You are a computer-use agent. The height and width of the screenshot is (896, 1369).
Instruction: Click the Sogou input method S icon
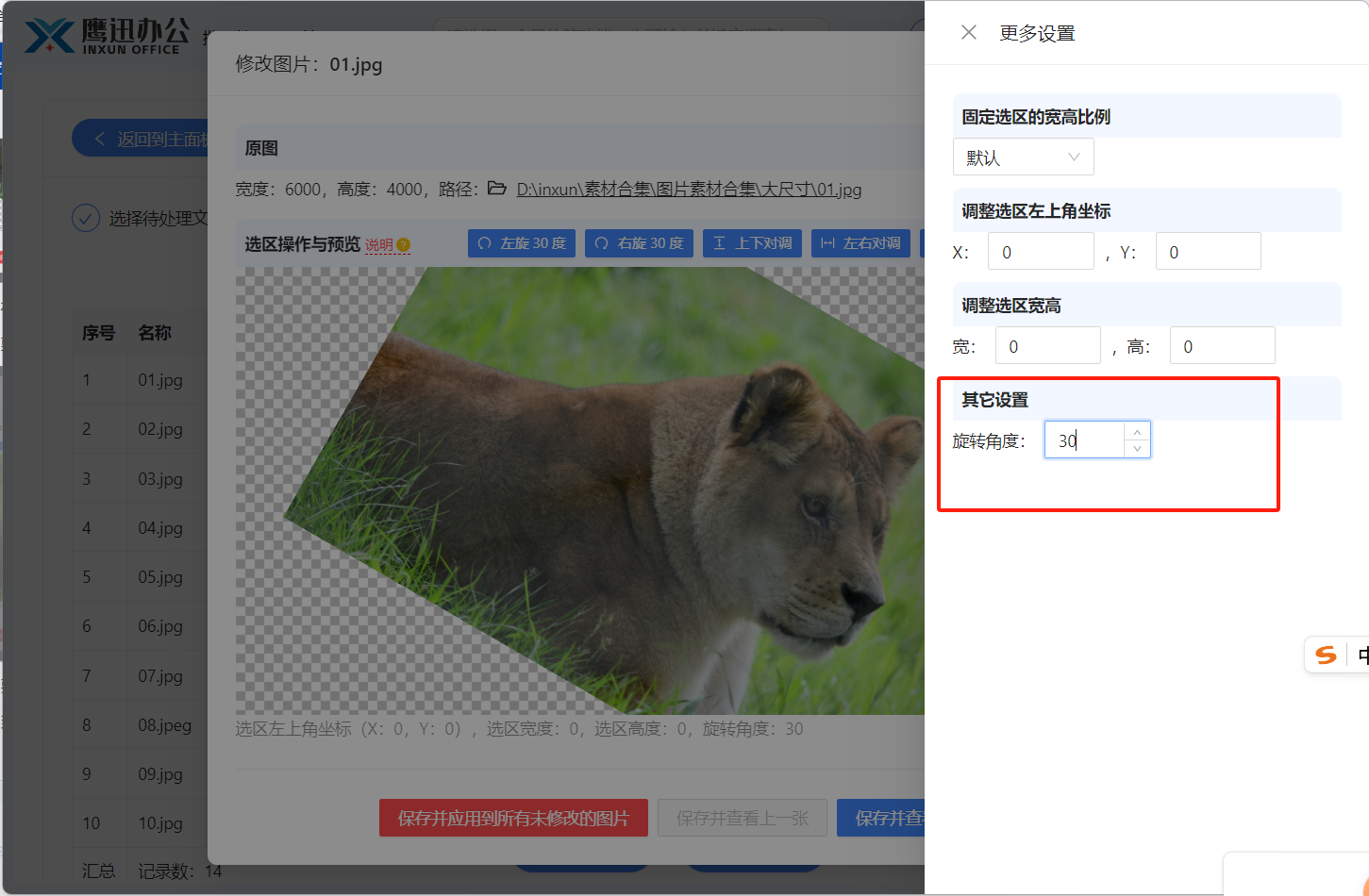[x=1326, y=655]
